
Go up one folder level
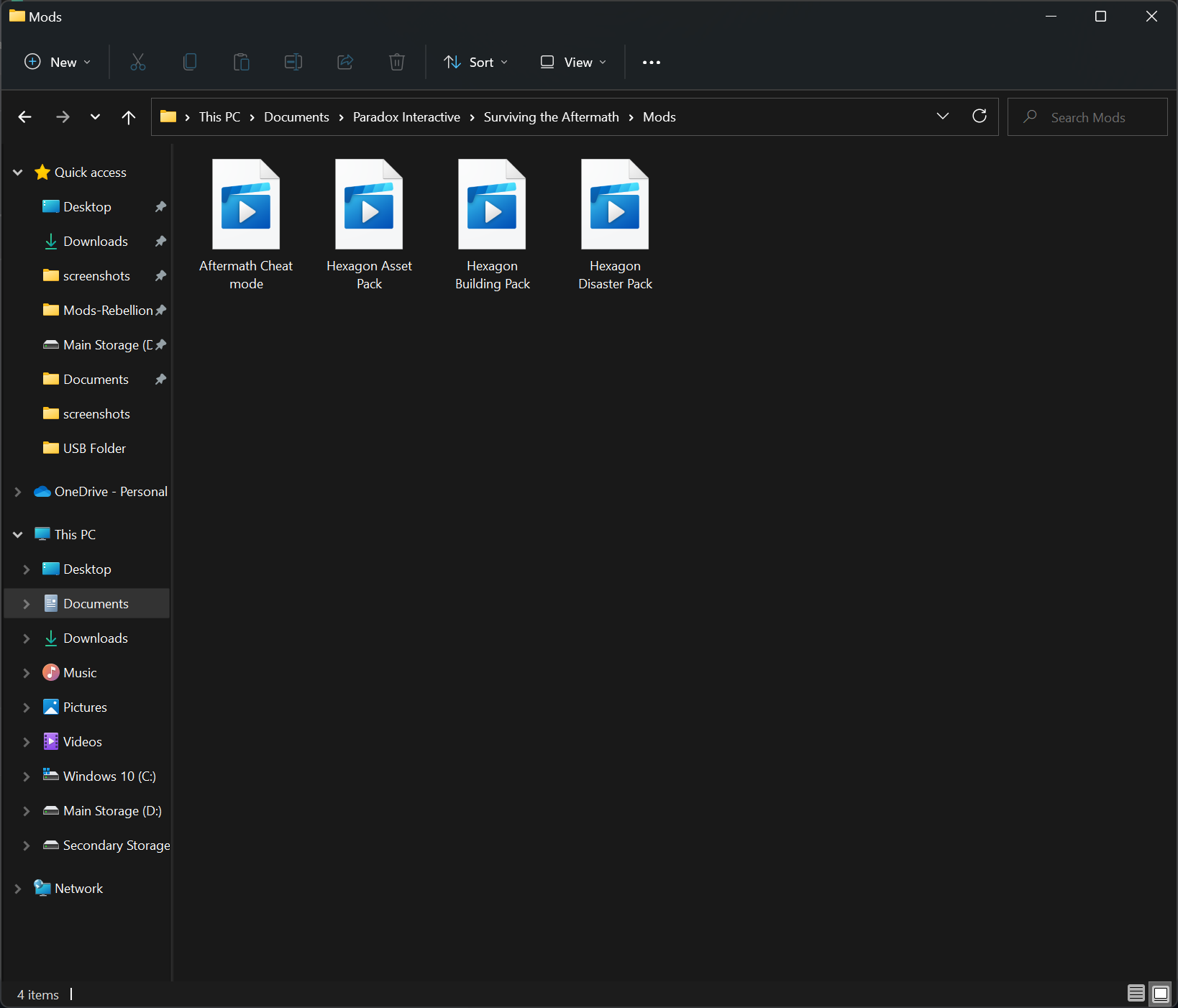point(129,117)
